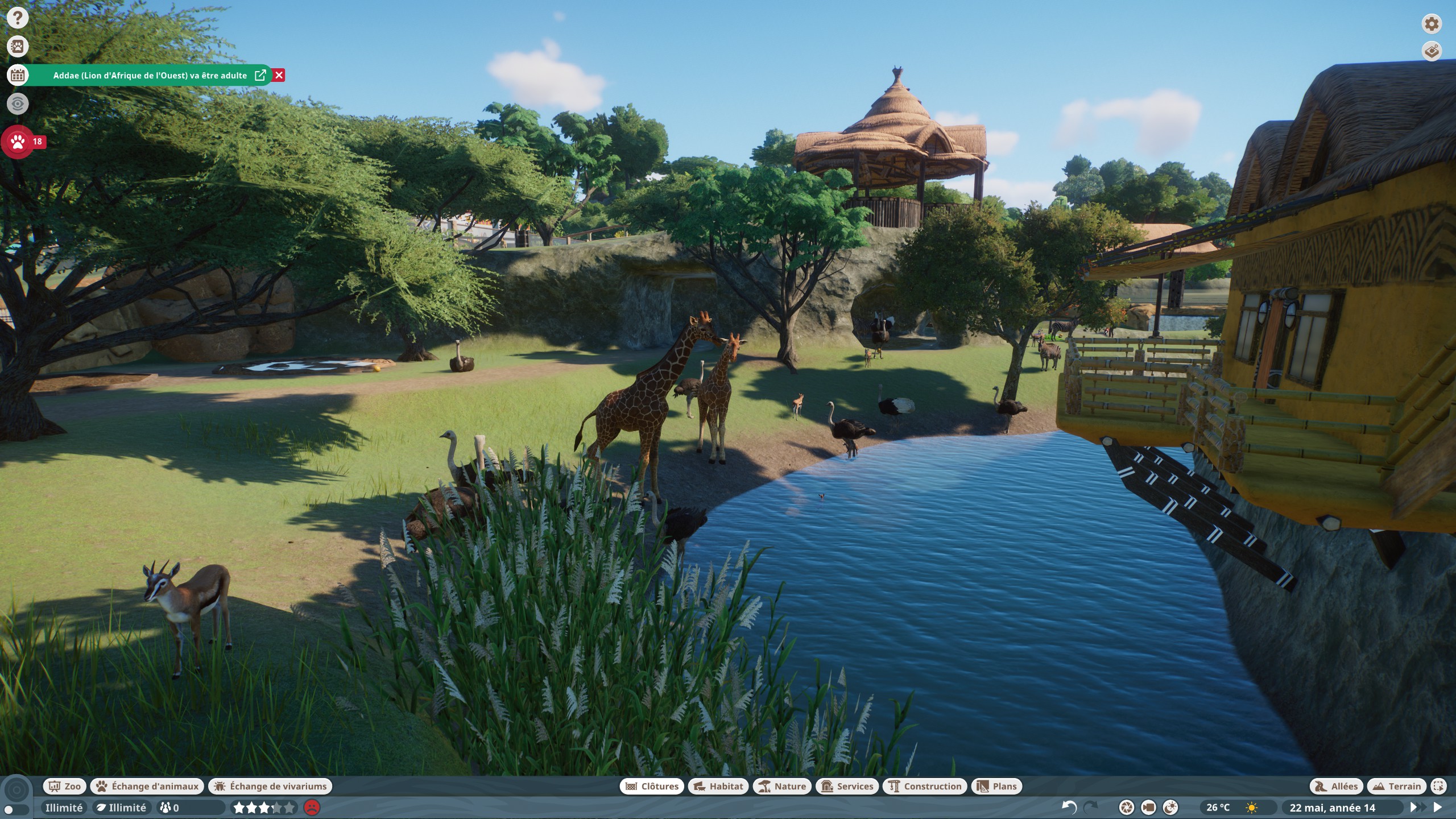The width and height of the screenshot is (1456, 819).
Task: Open the red animal alerts paw icon
Action: (18, 142)
